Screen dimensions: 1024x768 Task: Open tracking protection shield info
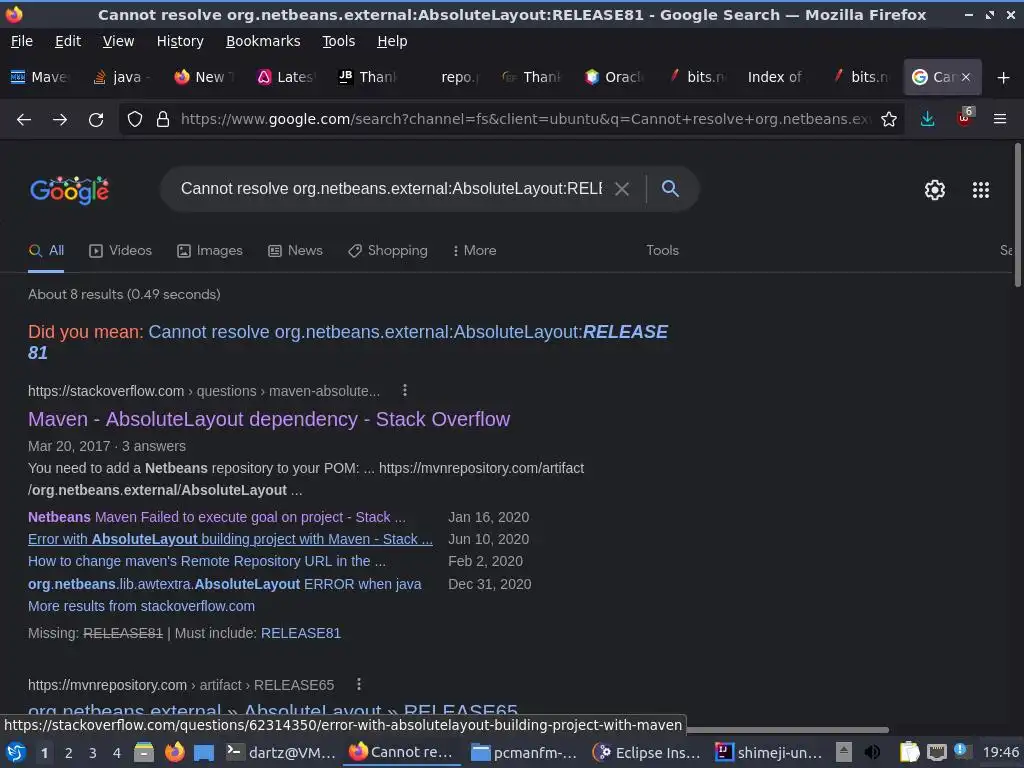[x=135, y=120]
